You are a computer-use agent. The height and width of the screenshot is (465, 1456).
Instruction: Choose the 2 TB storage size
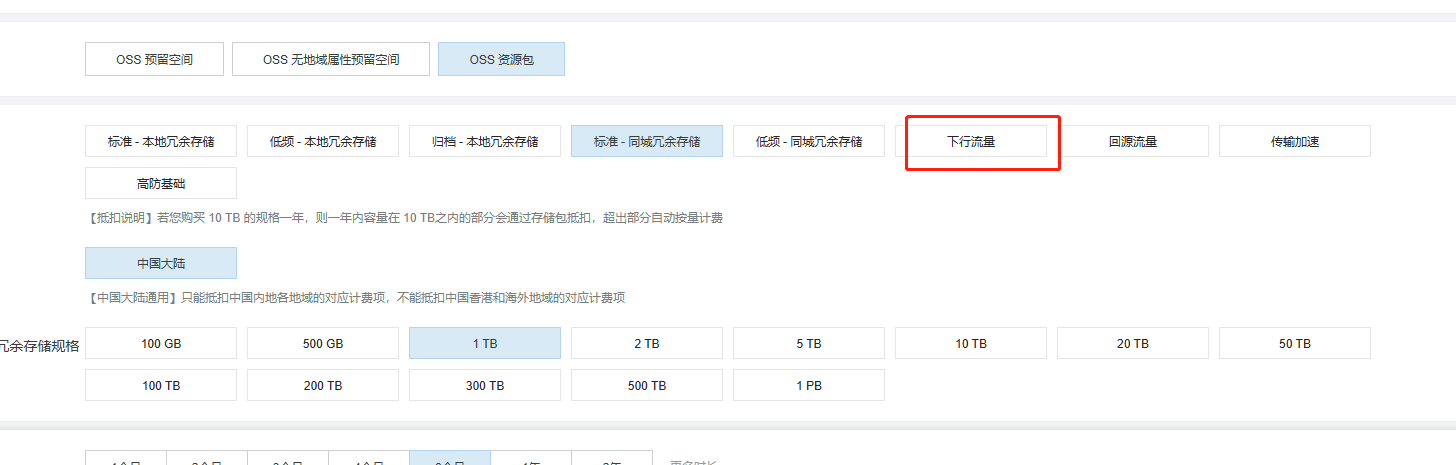(647, 343)
